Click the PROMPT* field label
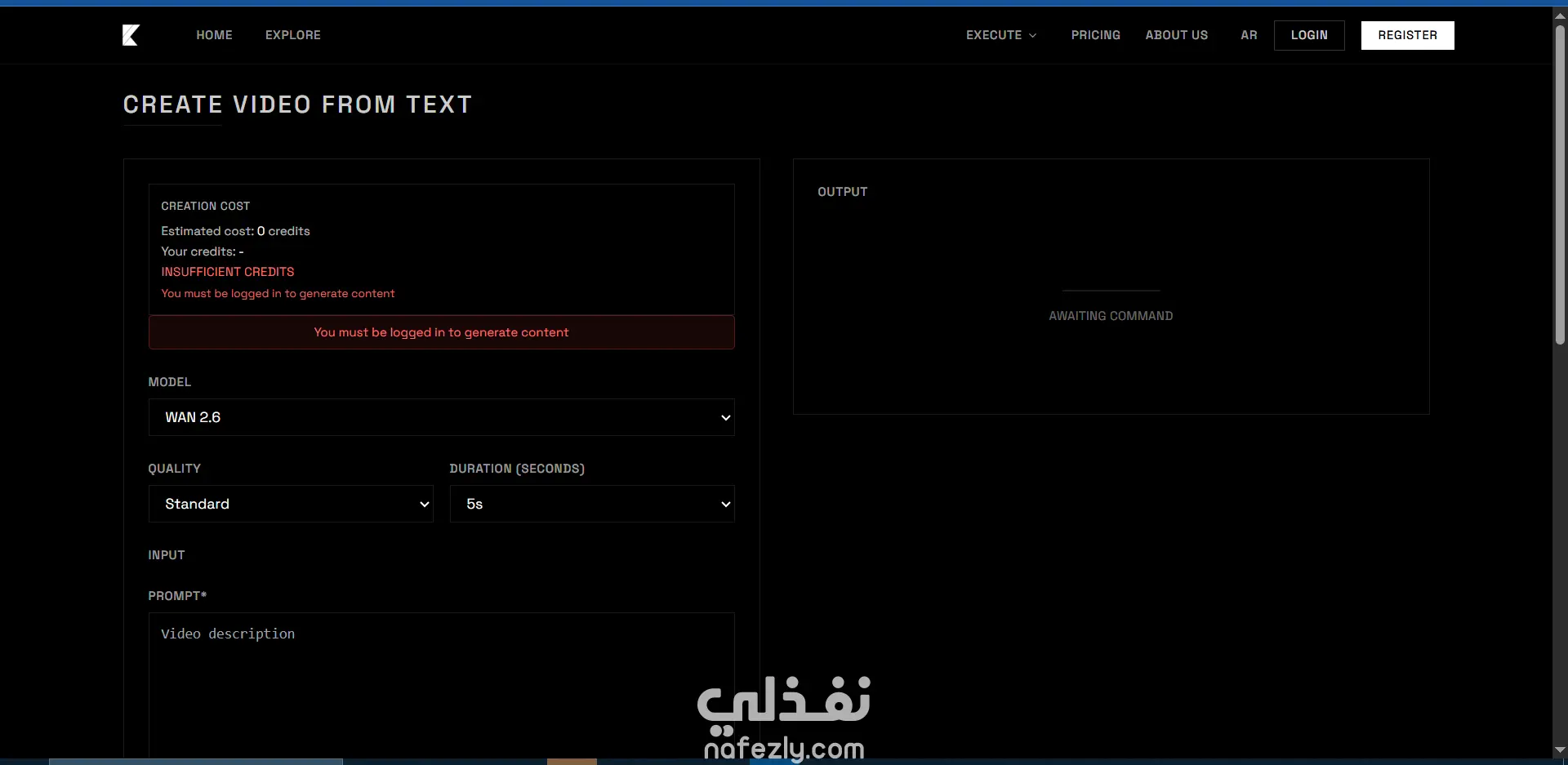The width and height of the screenshot is (1568, 765). tap(177, 596)
